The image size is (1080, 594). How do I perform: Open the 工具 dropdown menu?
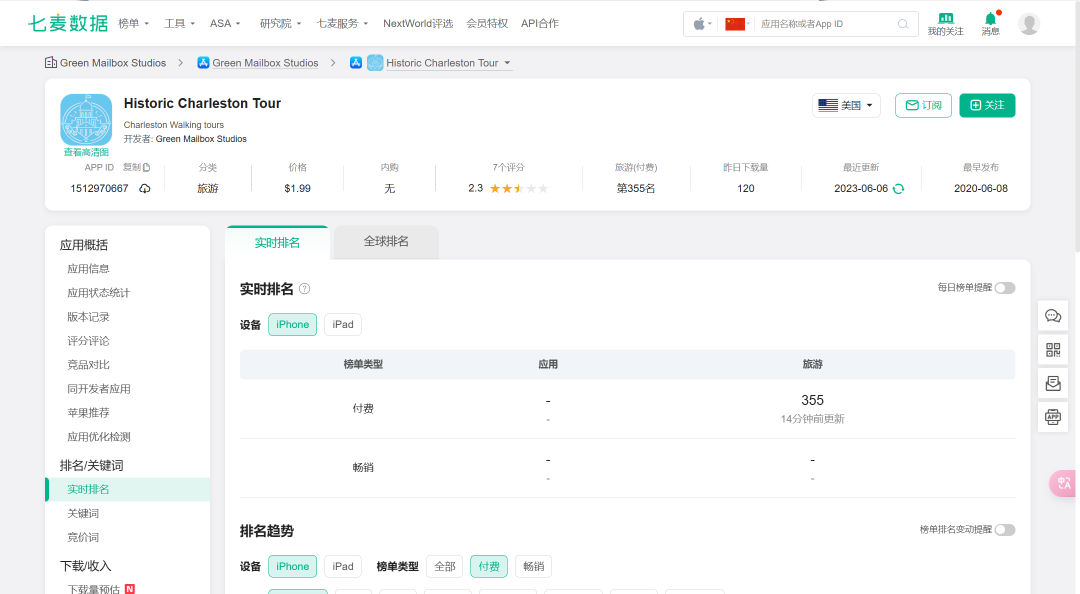180,23
